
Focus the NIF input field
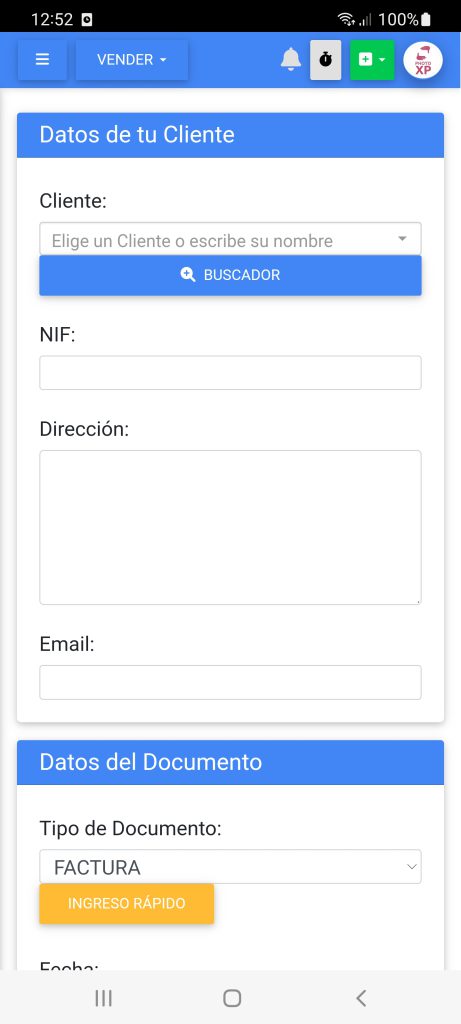(230, 373)
